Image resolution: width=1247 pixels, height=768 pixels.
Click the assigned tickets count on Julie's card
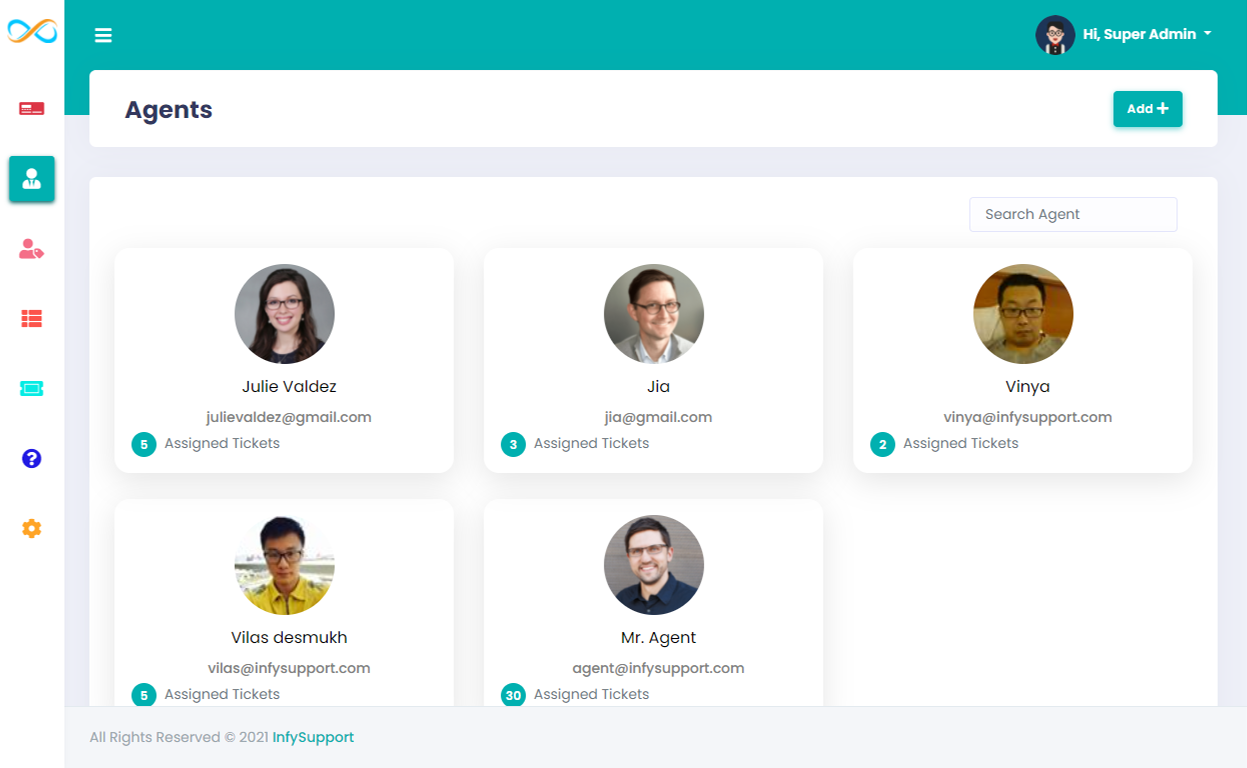[x=143, y=443]
